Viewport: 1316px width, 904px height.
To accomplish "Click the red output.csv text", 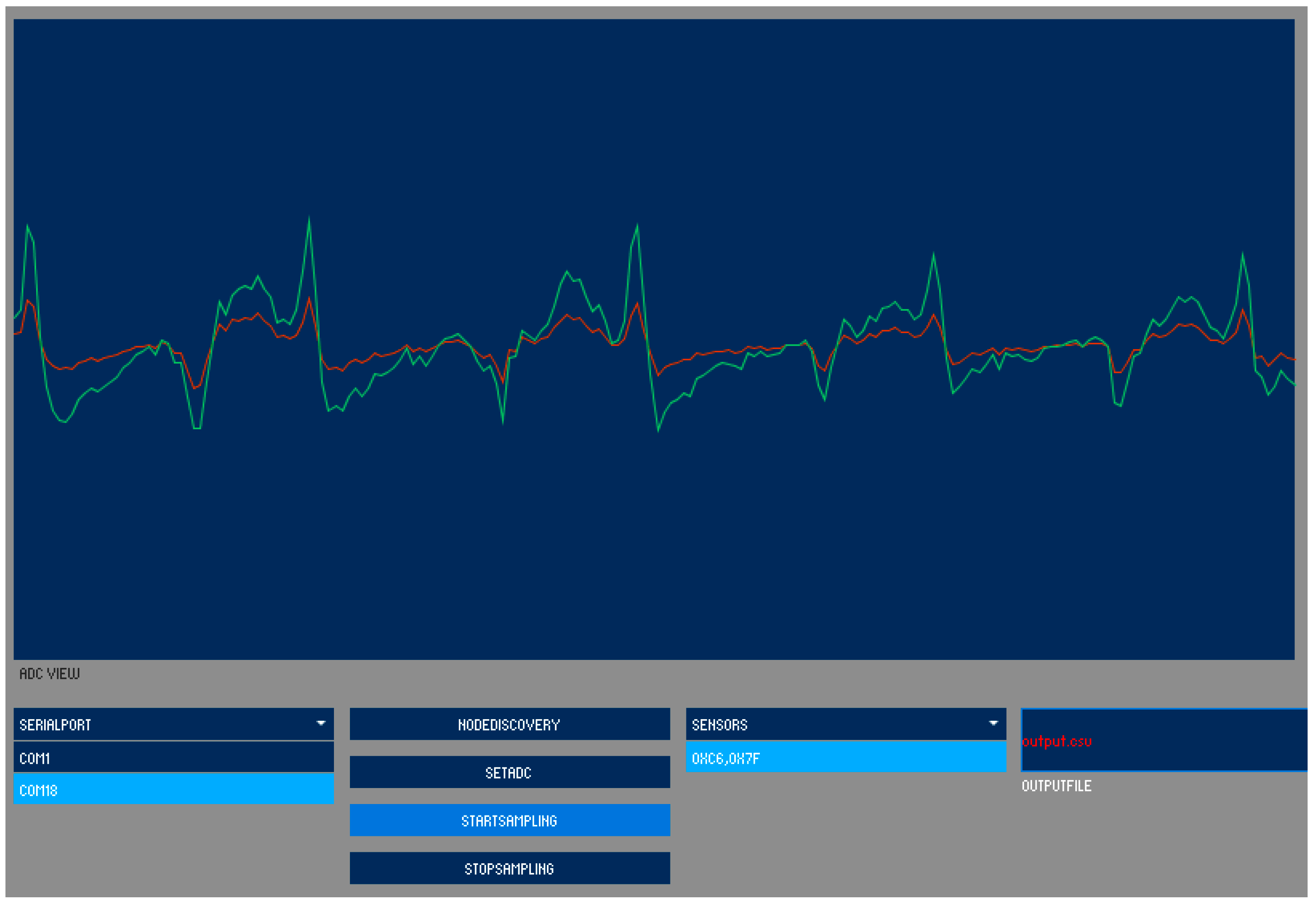I will tap(1056, 741).
